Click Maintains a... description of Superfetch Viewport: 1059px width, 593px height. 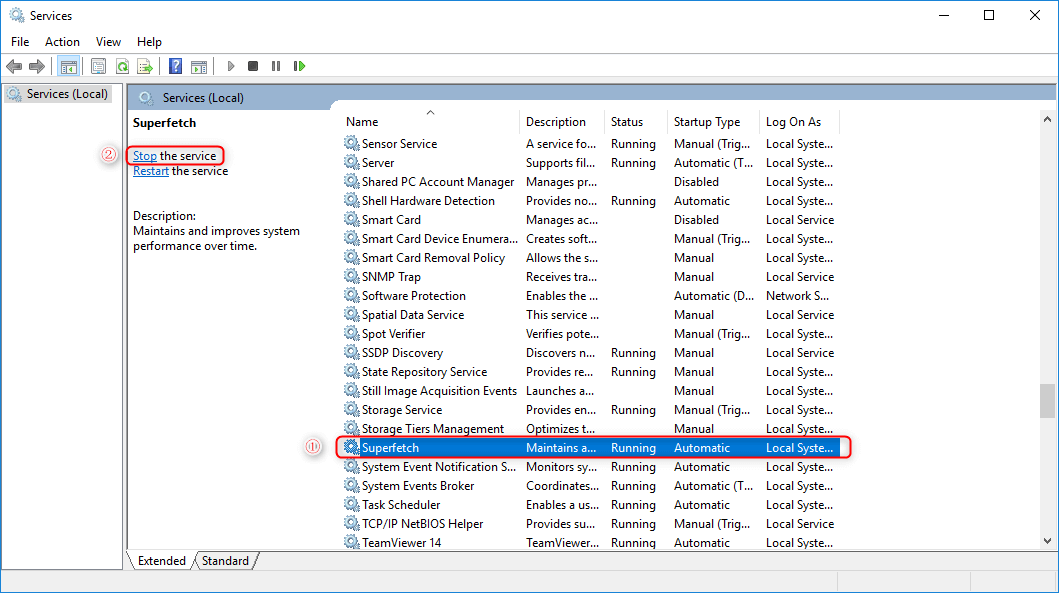point(561,448)
